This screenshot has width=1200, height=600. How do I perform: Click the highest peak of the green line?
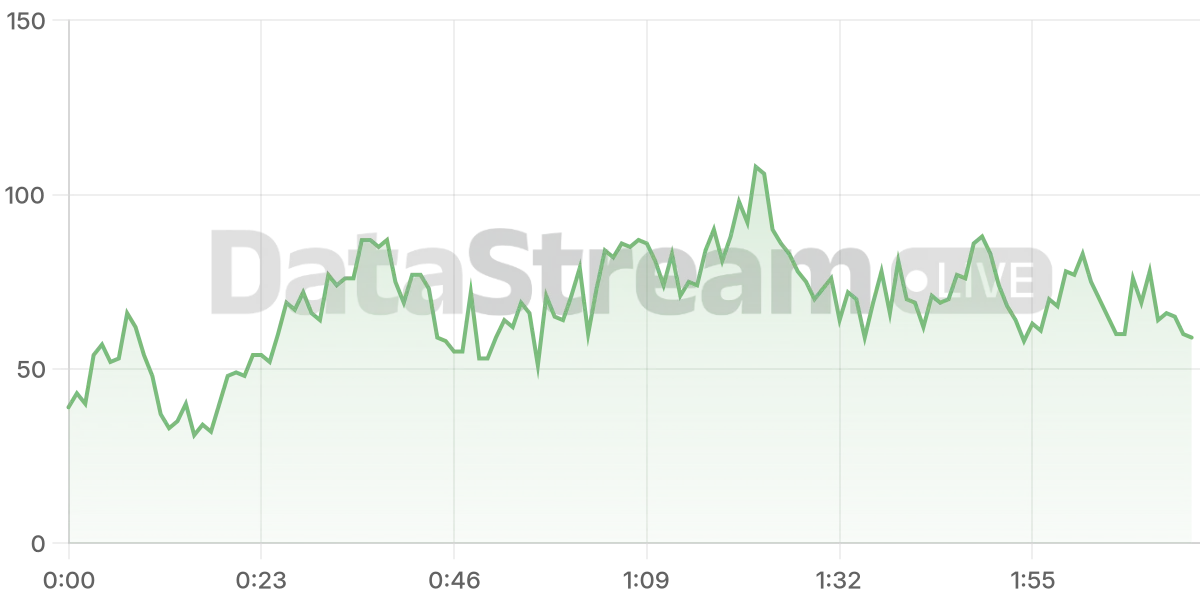click(756, 167)
